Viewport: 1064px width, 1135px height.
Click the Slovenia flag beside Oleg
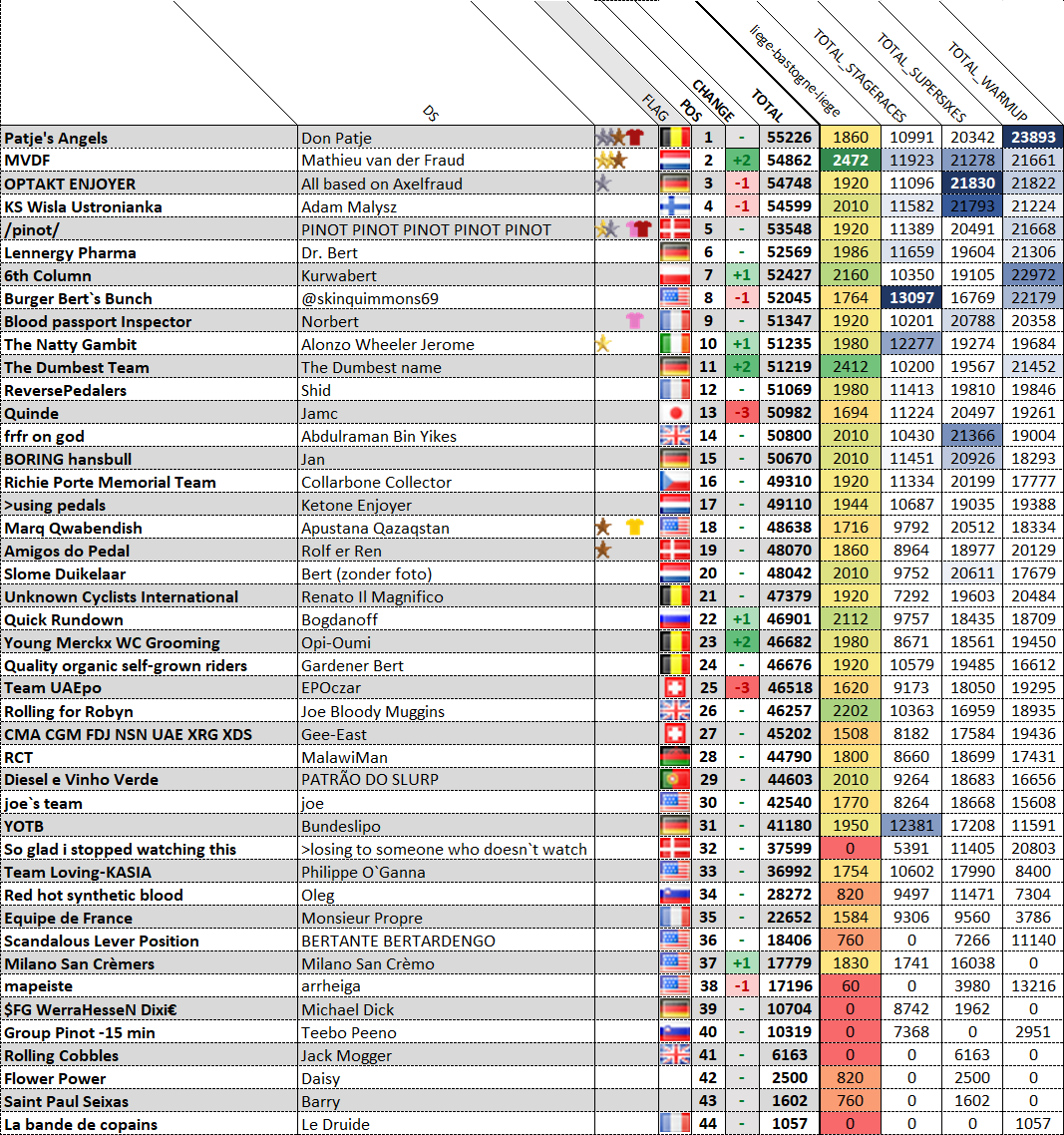click(x=674, y=895)
